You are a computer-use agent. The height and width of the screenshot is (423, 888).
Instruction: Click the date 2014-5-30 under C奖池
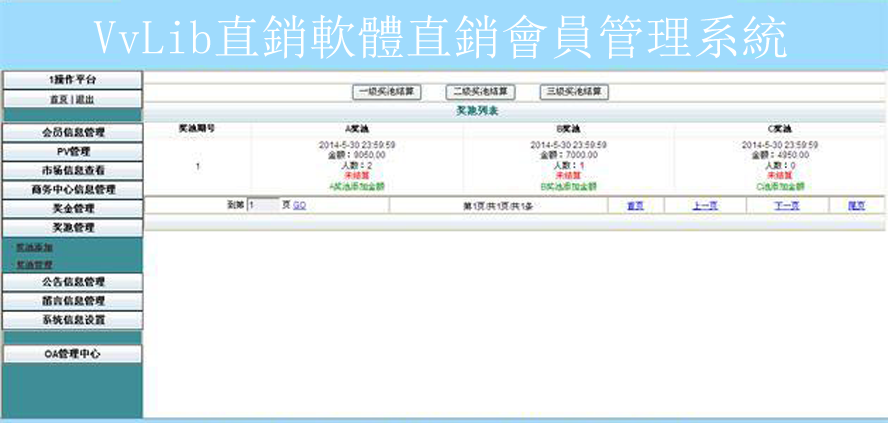(x=780, y=145)
